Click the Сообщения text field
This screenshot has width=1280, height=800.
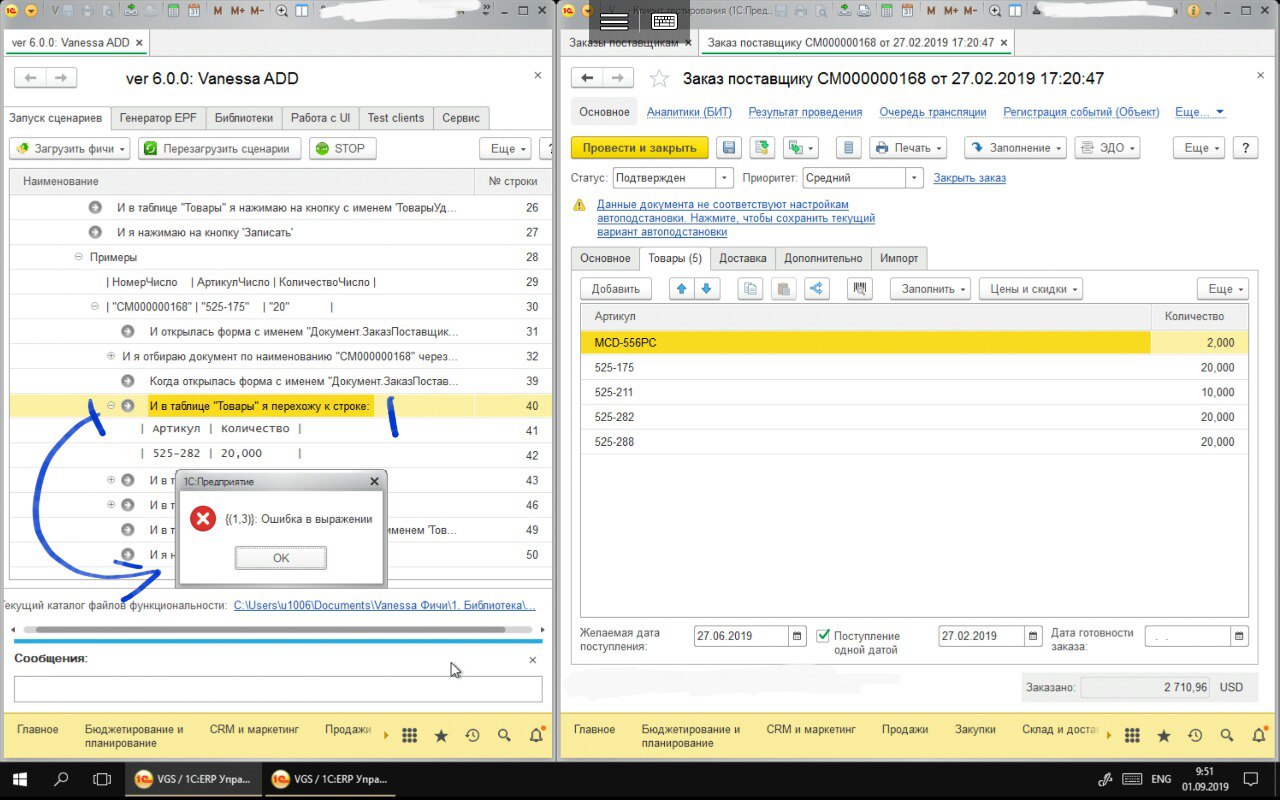click(x=278, y=688)
